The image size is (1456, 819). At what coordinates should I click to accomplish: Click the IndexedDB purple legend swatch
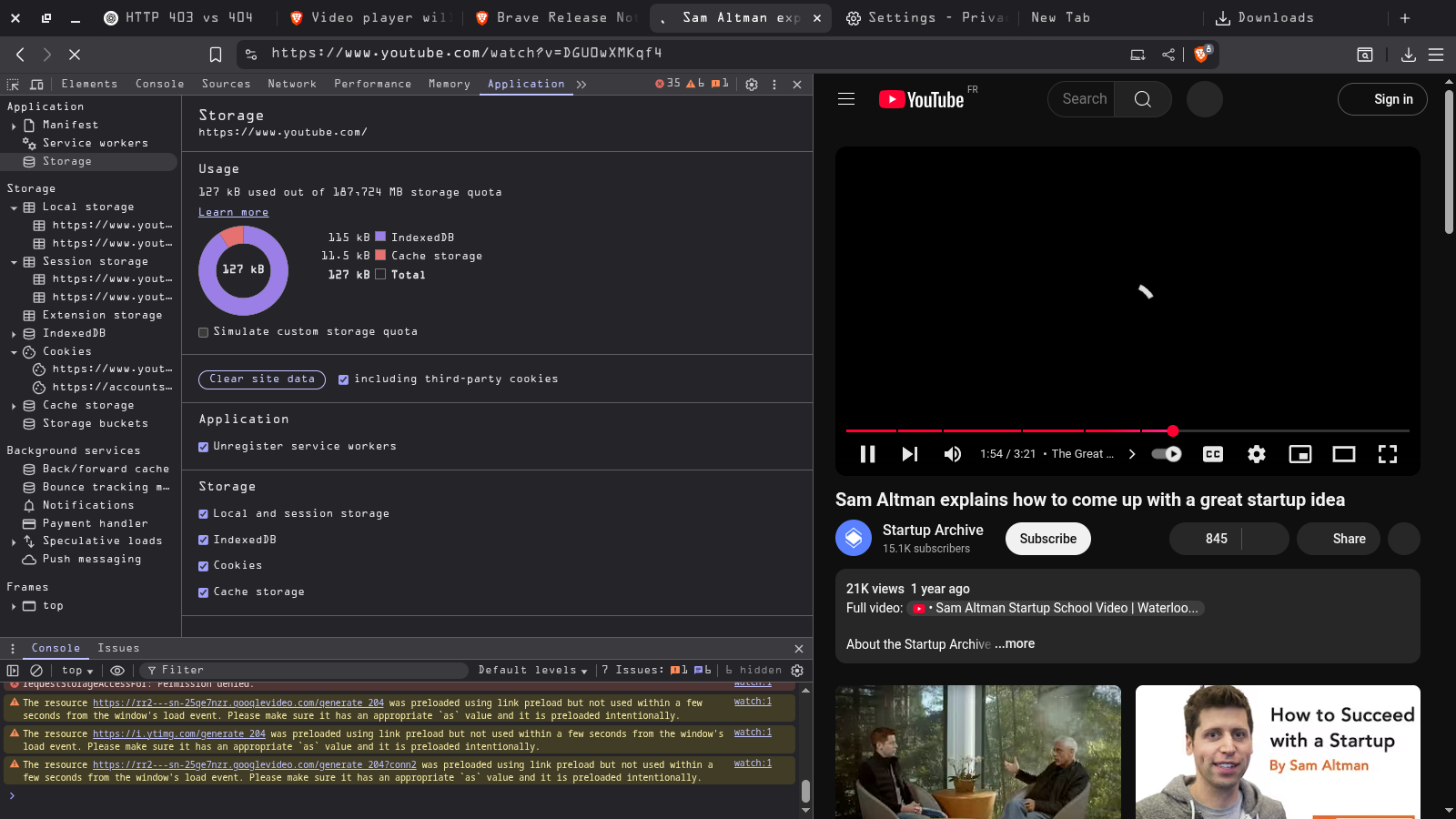(380, 237)
